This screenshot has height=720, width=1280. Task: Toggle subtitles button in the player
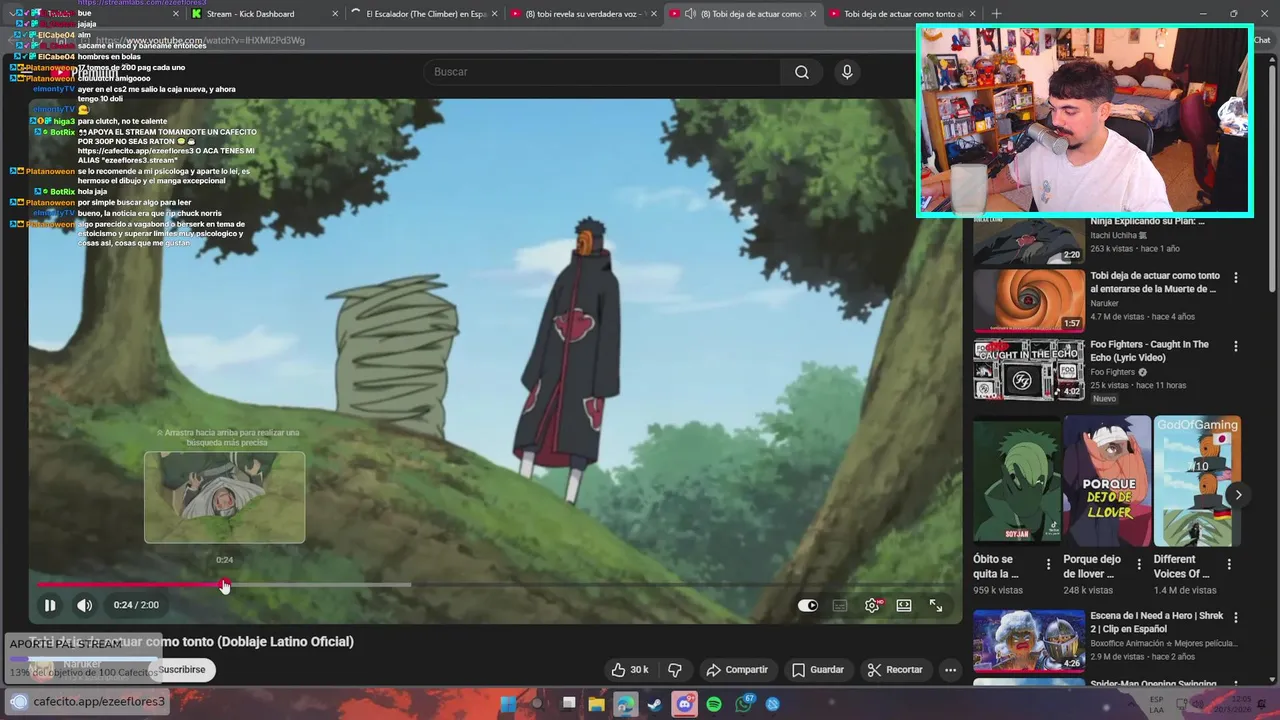pyautogui.click(x=840, y=605)
